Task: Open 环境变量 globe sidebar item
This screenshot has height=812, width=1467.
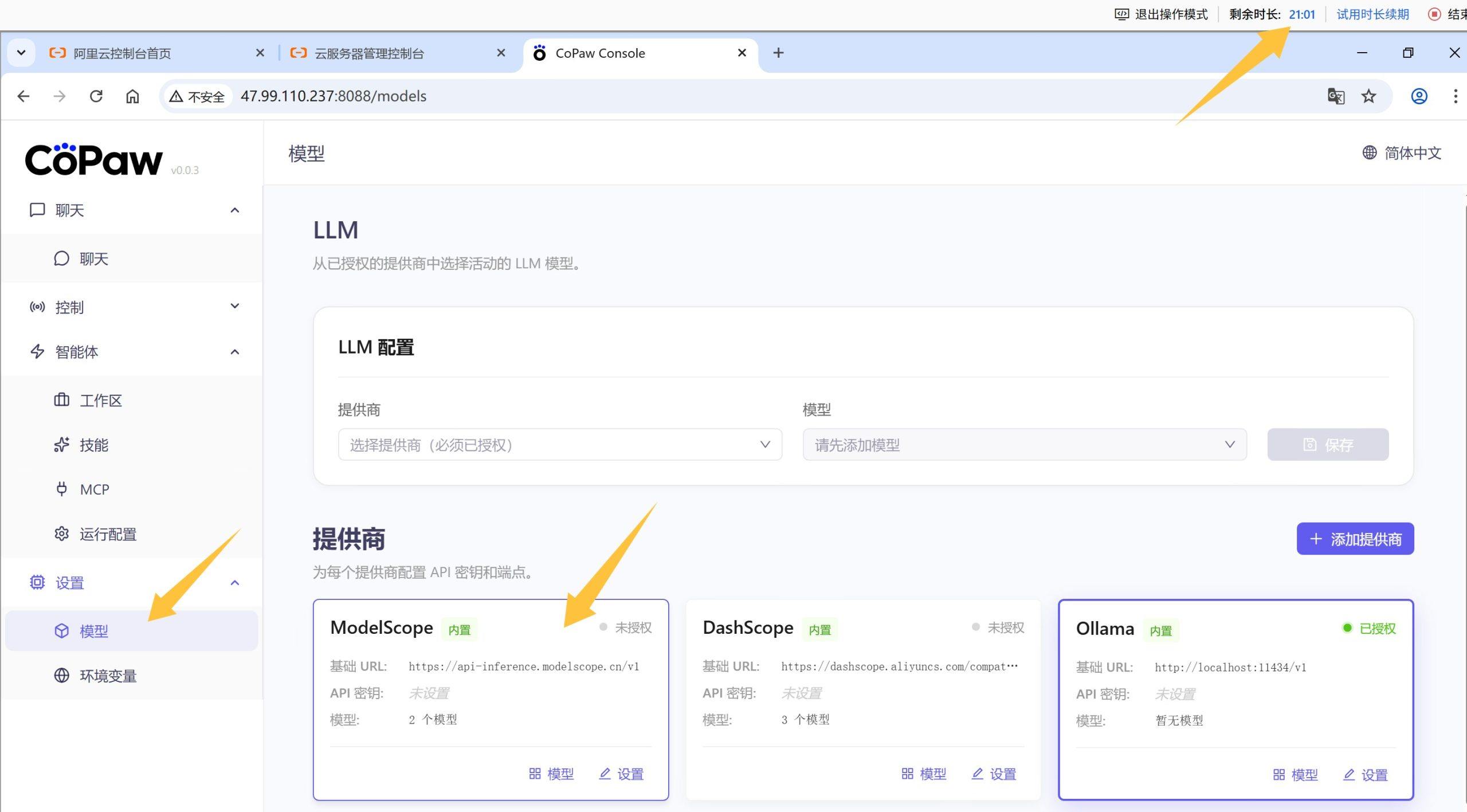Action: click(108, 676)
